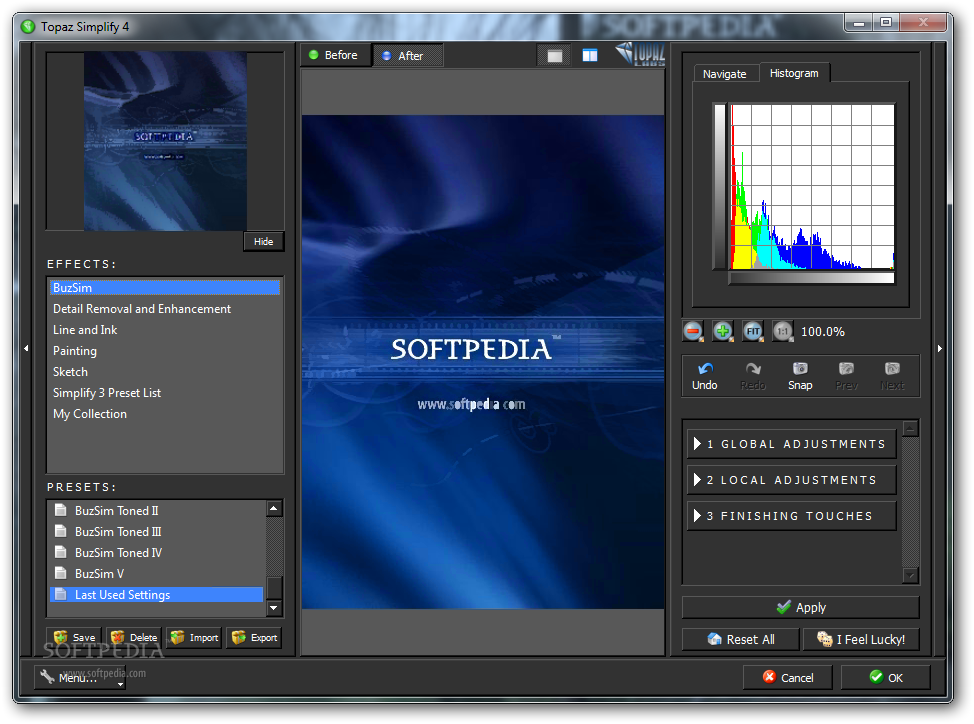Switch to the Navigate tab

tap(724, 74)
